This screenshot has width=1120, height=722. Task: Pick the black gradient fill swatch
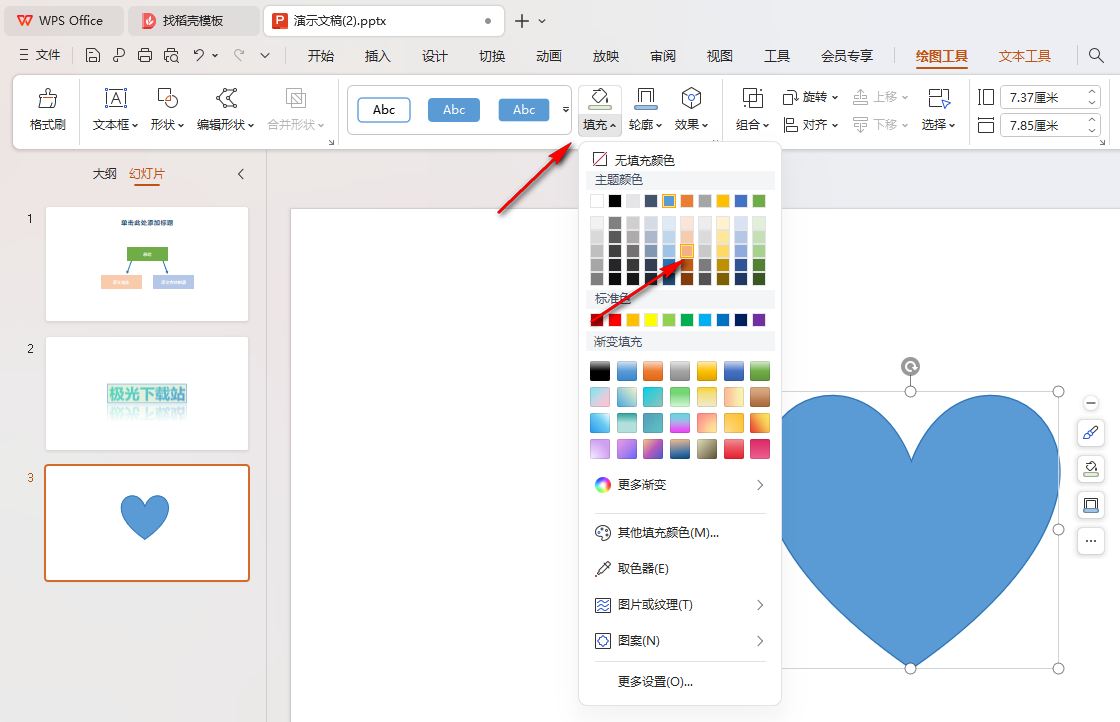(x=600, y=371)
